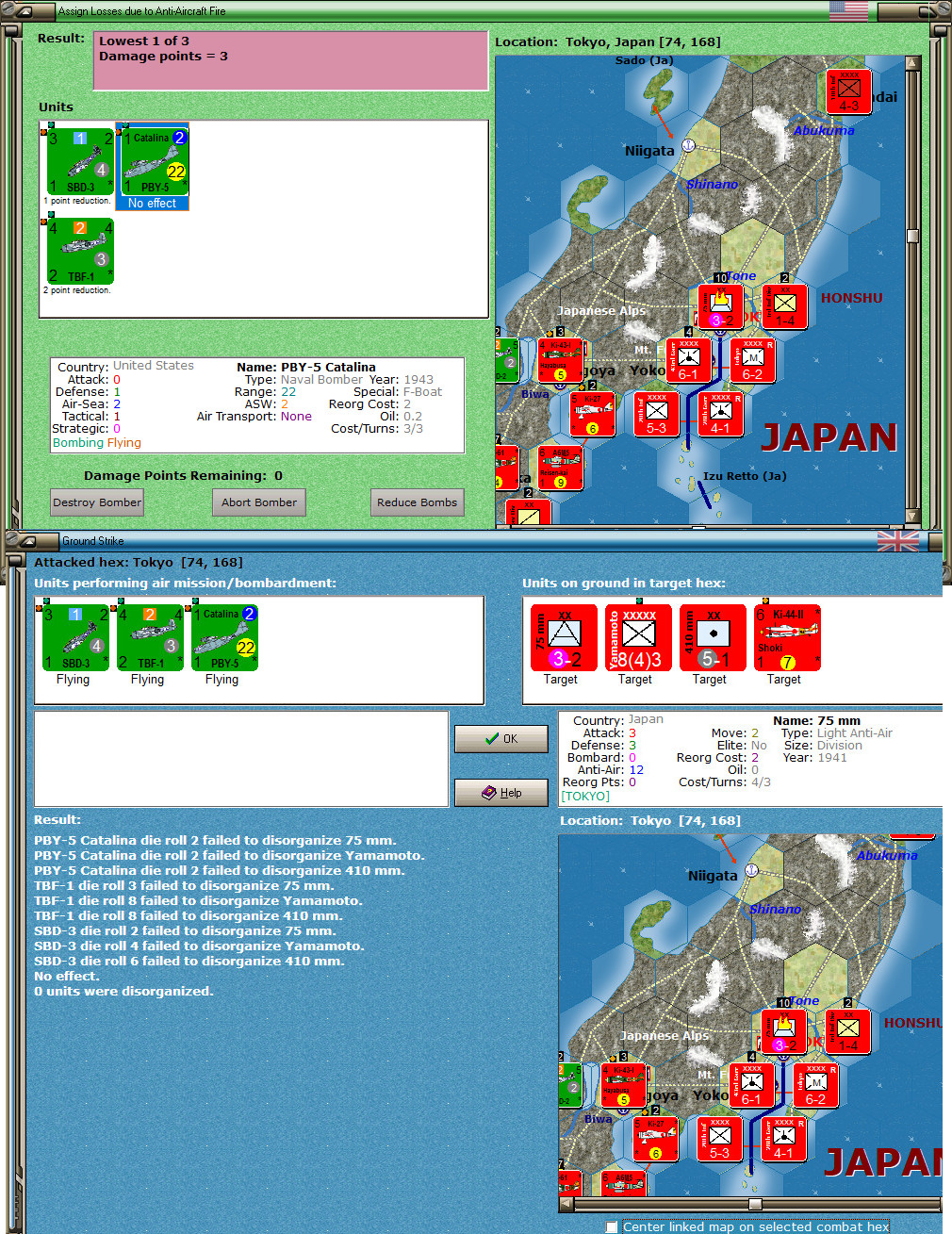This screenshot has width=952, height=1234.
Task: Click 'Type: Light Anti-Air' text
Action: point(837,733)
